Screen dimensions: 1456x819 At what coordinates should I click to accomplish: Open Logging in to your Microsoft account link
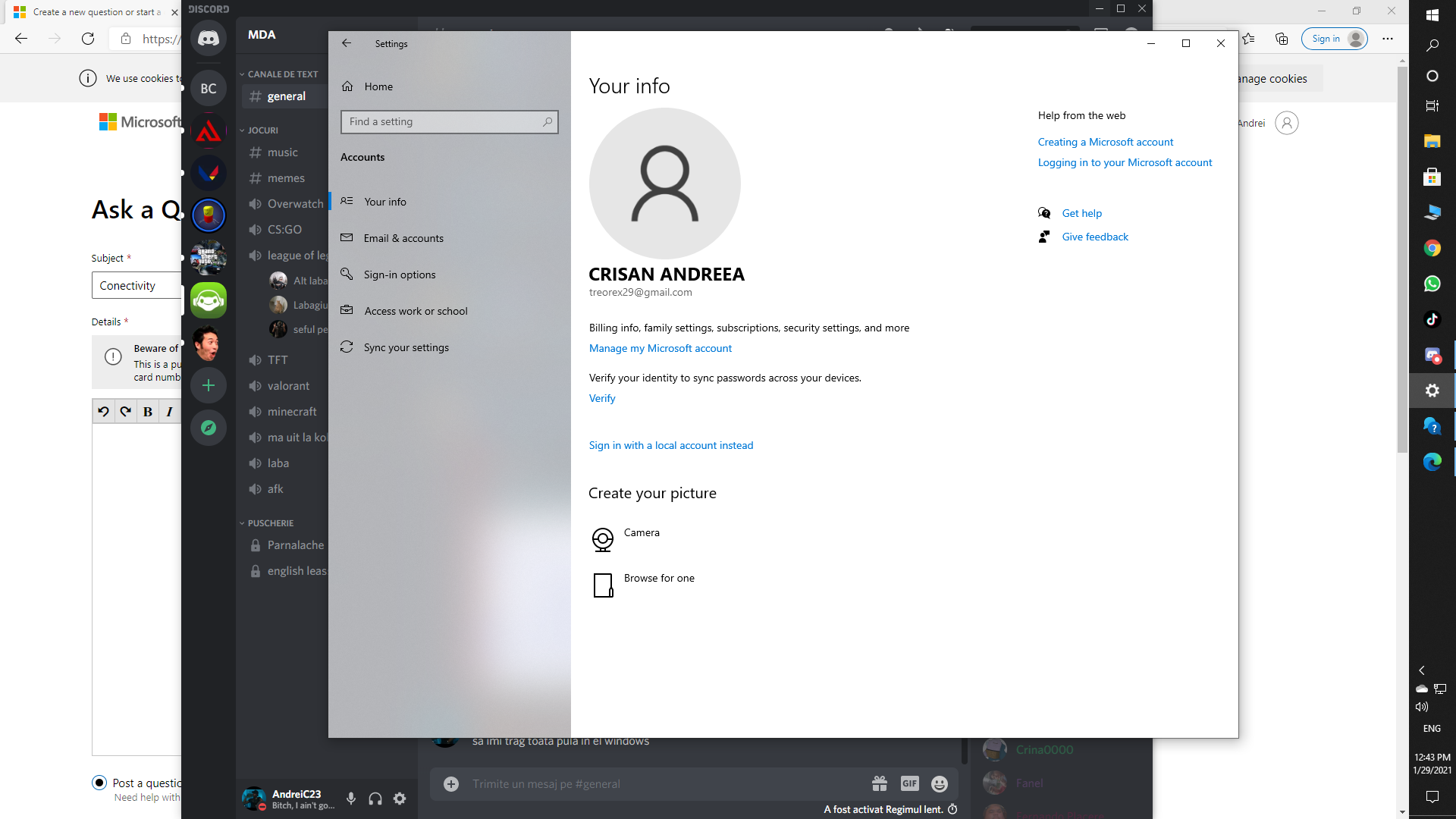[x=1125, y=162]
